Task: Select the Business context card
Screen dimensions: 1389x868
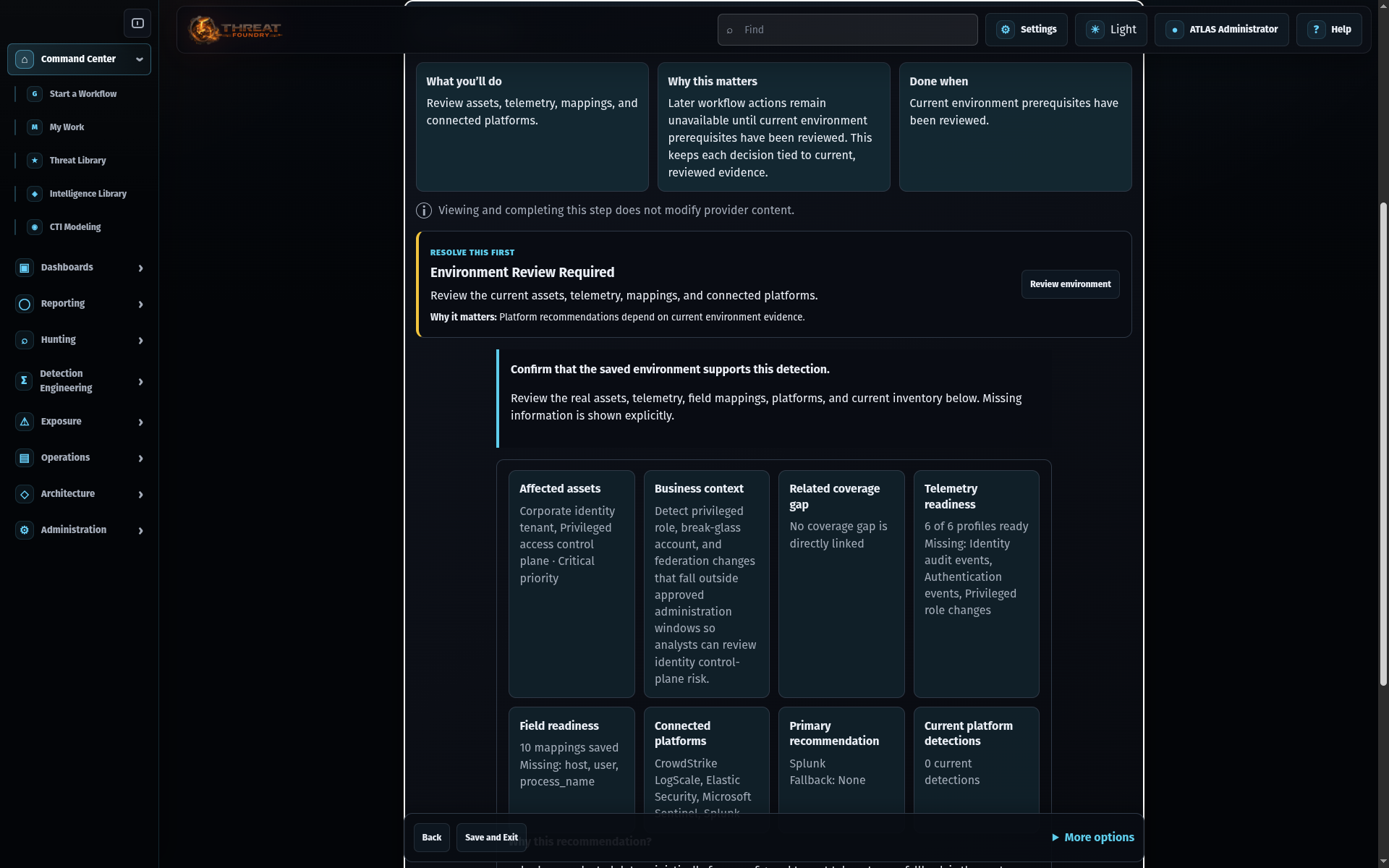Action: [x=706, y=584]
